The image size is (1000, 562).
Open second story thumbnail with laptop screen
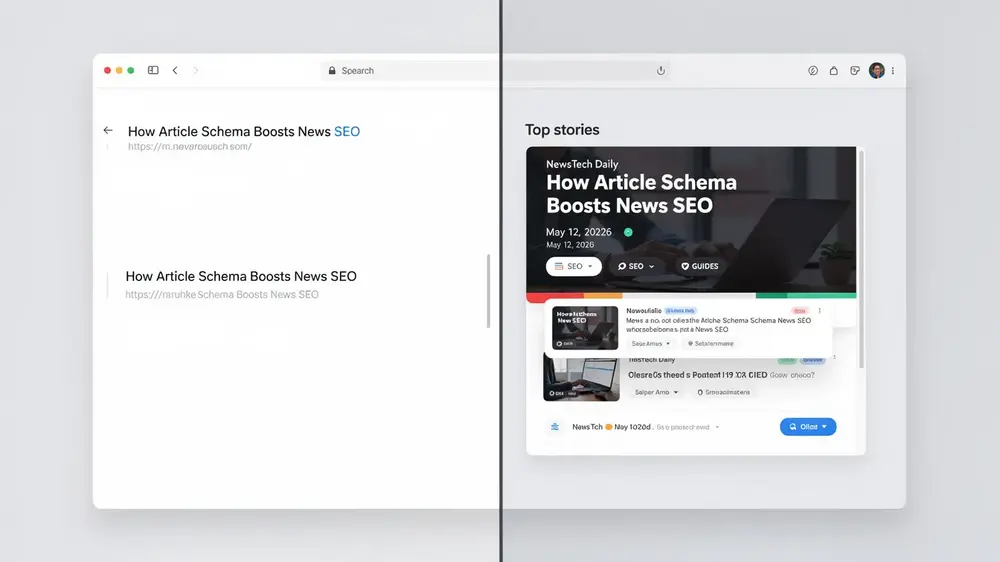click(x=581, y=378)
